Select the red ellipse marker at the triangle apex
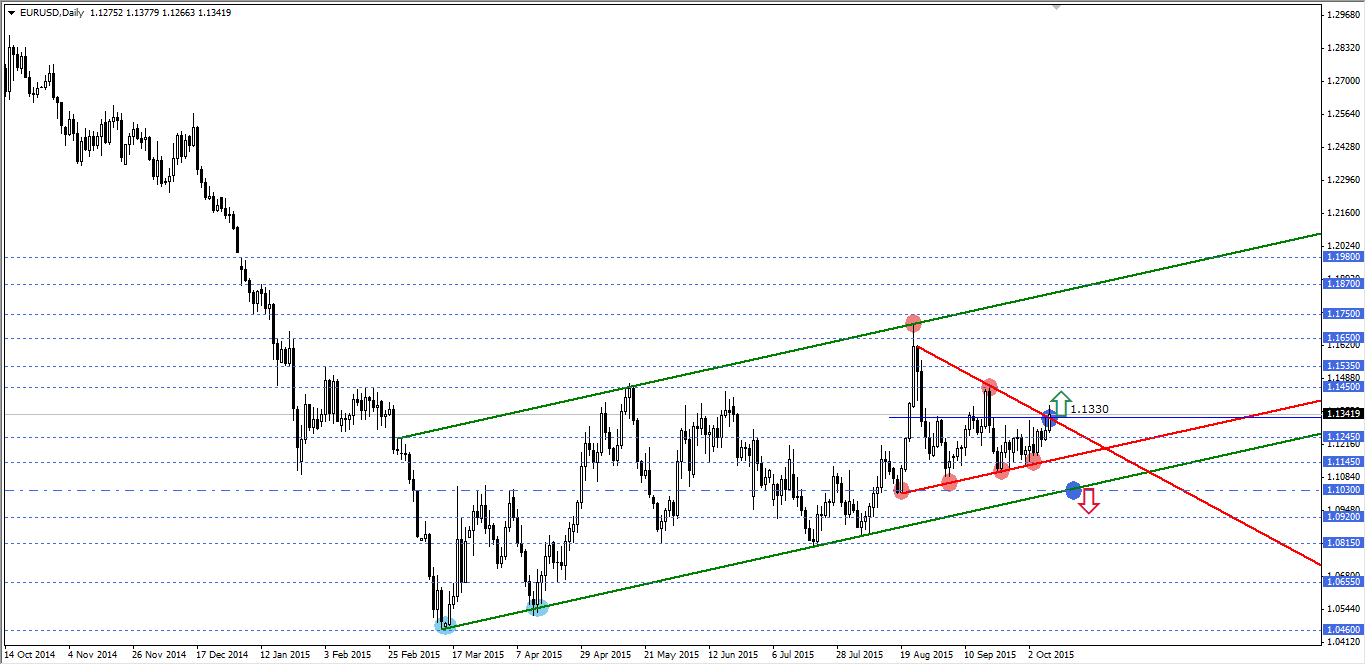The width and height of the screenshot is (1366, 665). 913,323
